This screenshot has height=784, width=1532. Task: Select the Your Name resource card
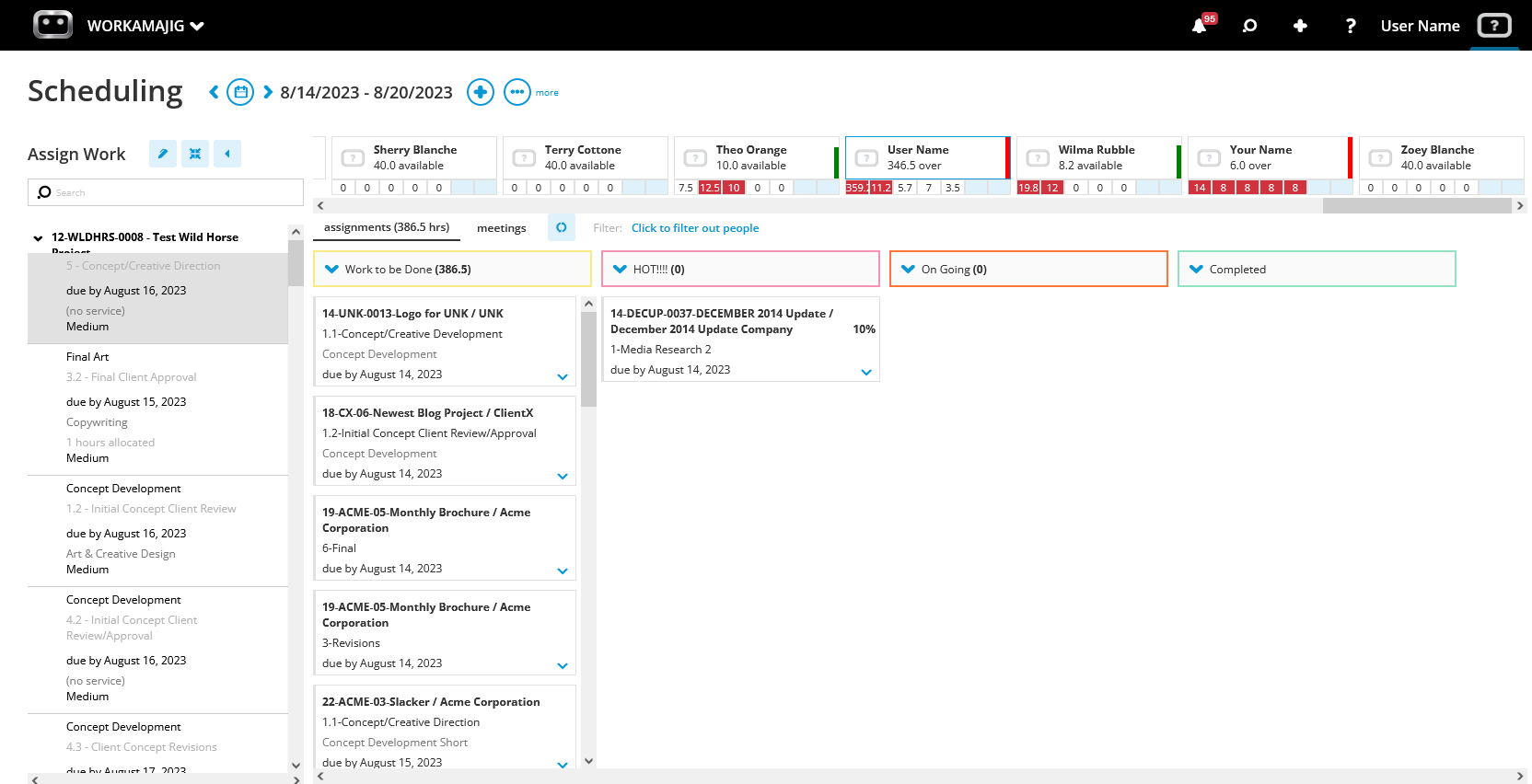coord(1271,157)
